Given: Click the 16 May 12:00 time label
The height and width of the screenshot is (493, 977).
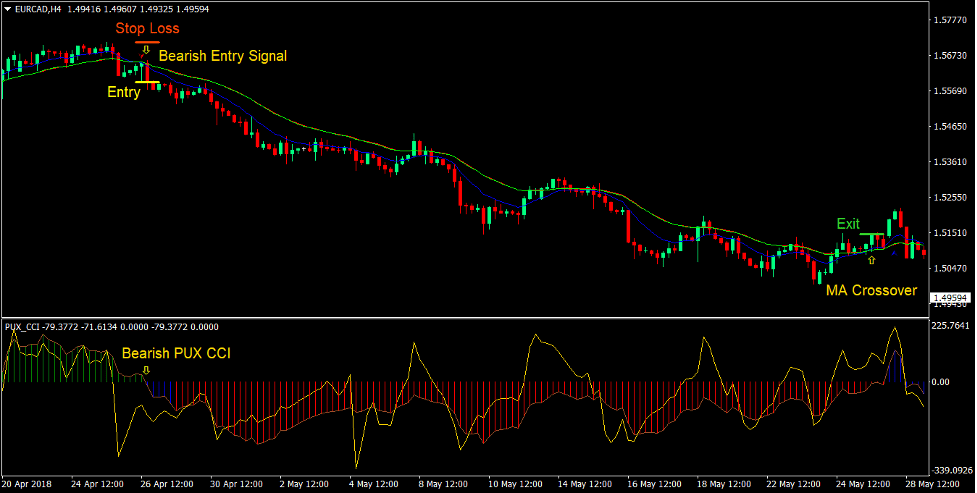Looking at the screenshot, I should [654, 484].
